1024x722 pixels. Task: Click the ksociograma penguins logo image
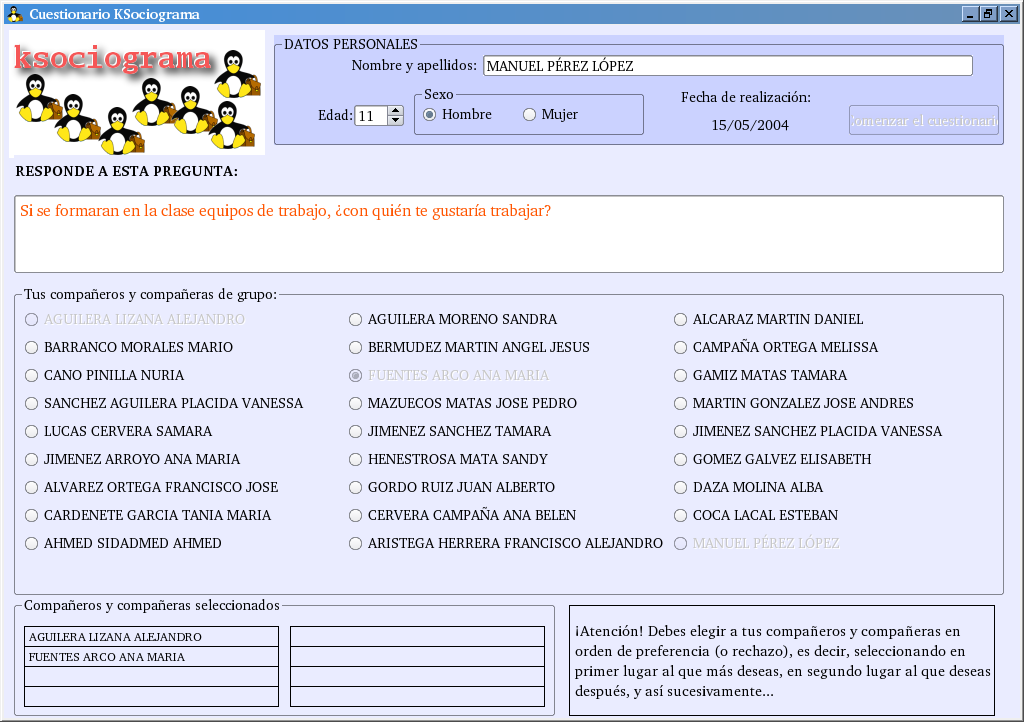(137, 93)
